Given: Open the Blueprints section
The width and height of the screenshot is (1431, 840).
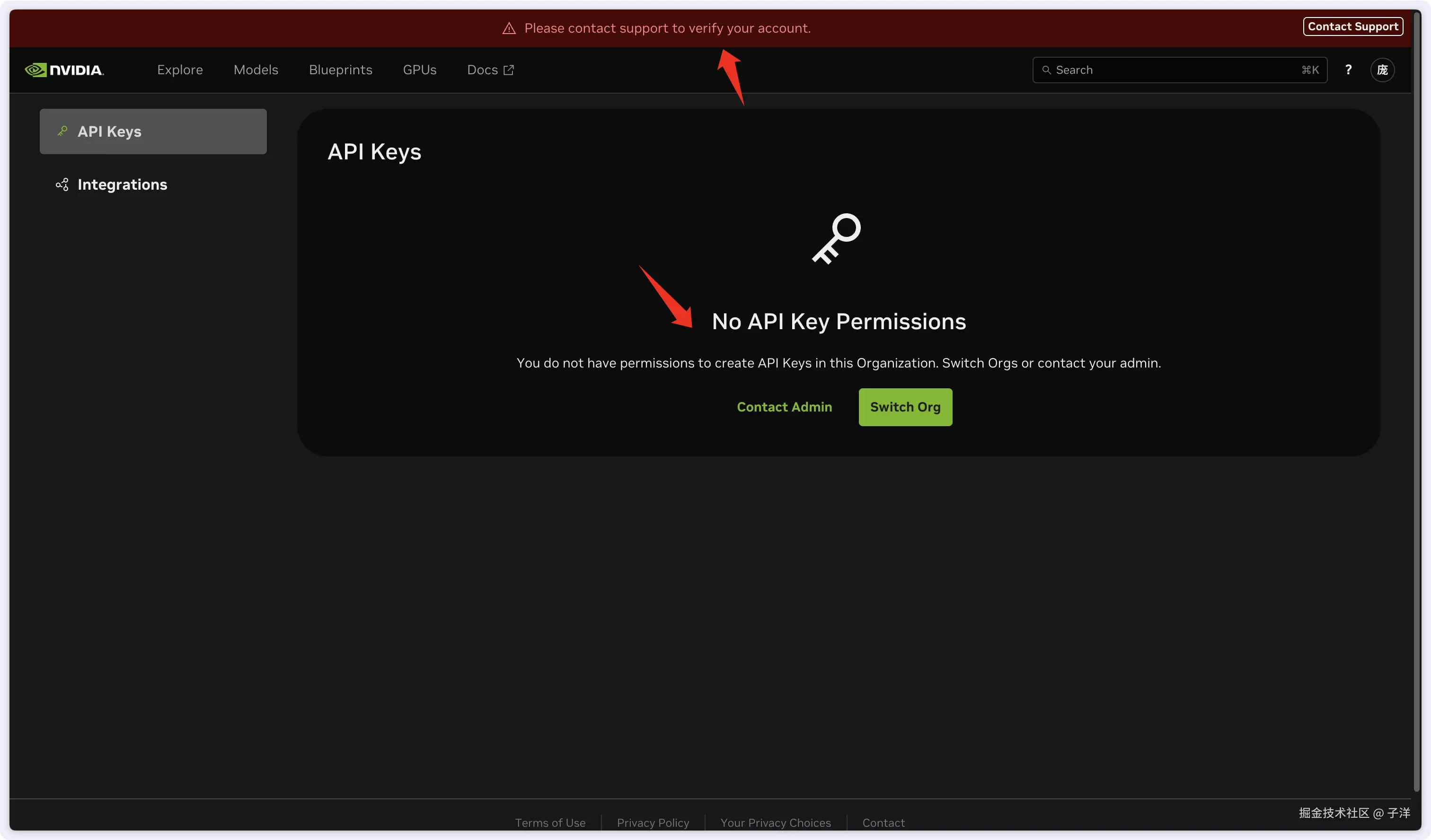Looking at the screenshot, I should [x=340, y=70].
